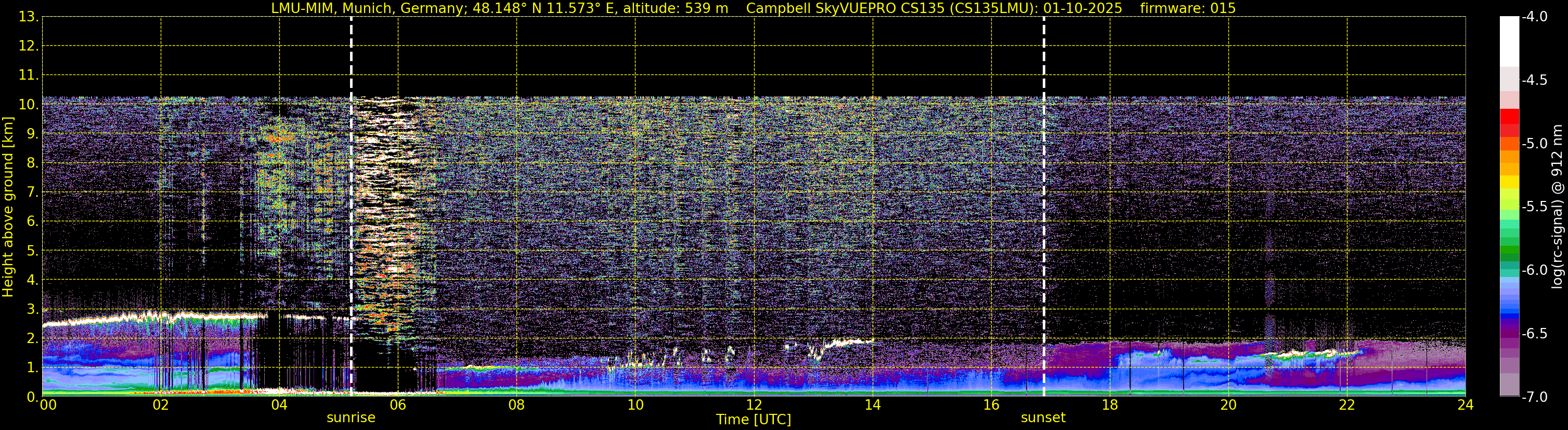The width and height of the screenshot is (1568, 430).
Task: Click the '5.' height axis tick label
Action: pyautogui.click(x=32, y=251)
